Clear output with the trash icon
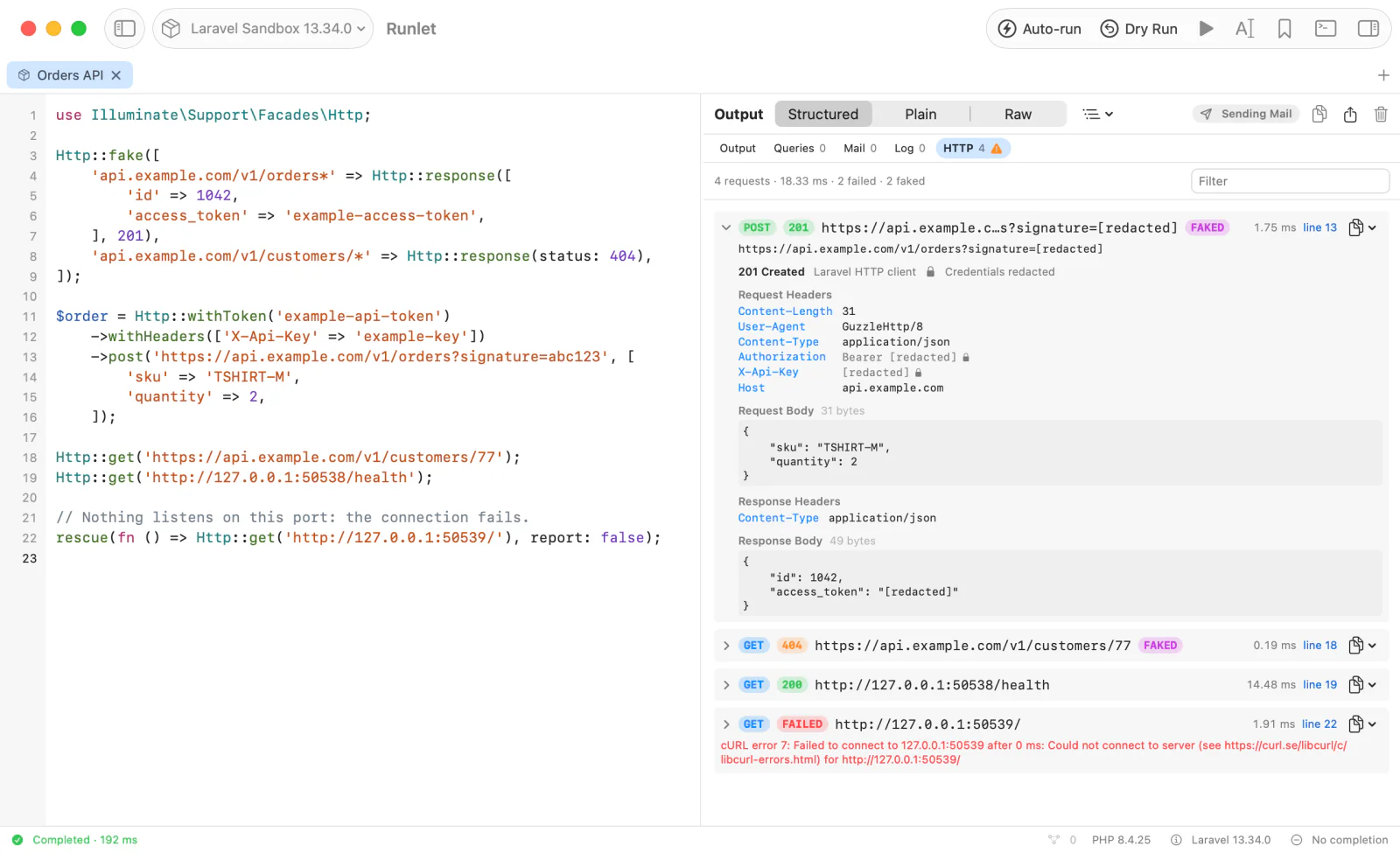Screen dimensions: 1400x853 1381,114
